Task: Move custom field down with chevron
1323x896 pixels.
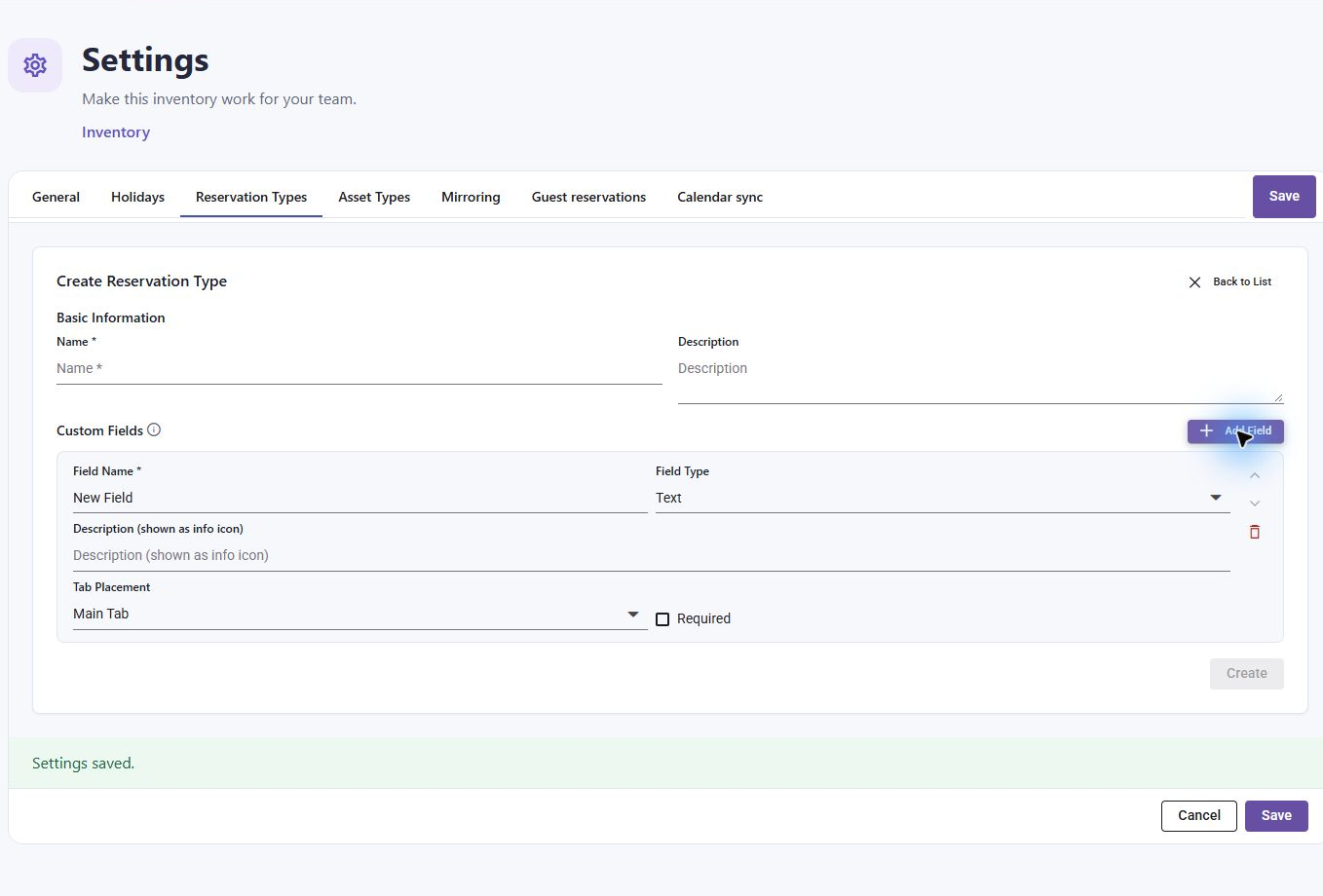Action: (1255, 504)
